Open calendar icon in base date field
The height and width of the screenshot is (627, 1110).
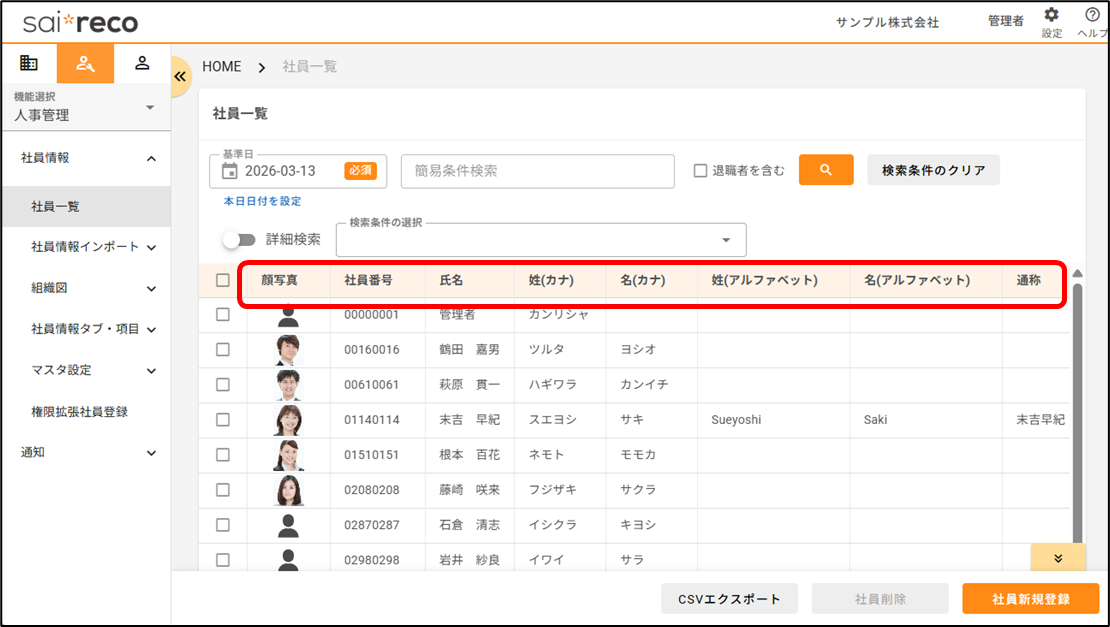click(x=229, y=171)
